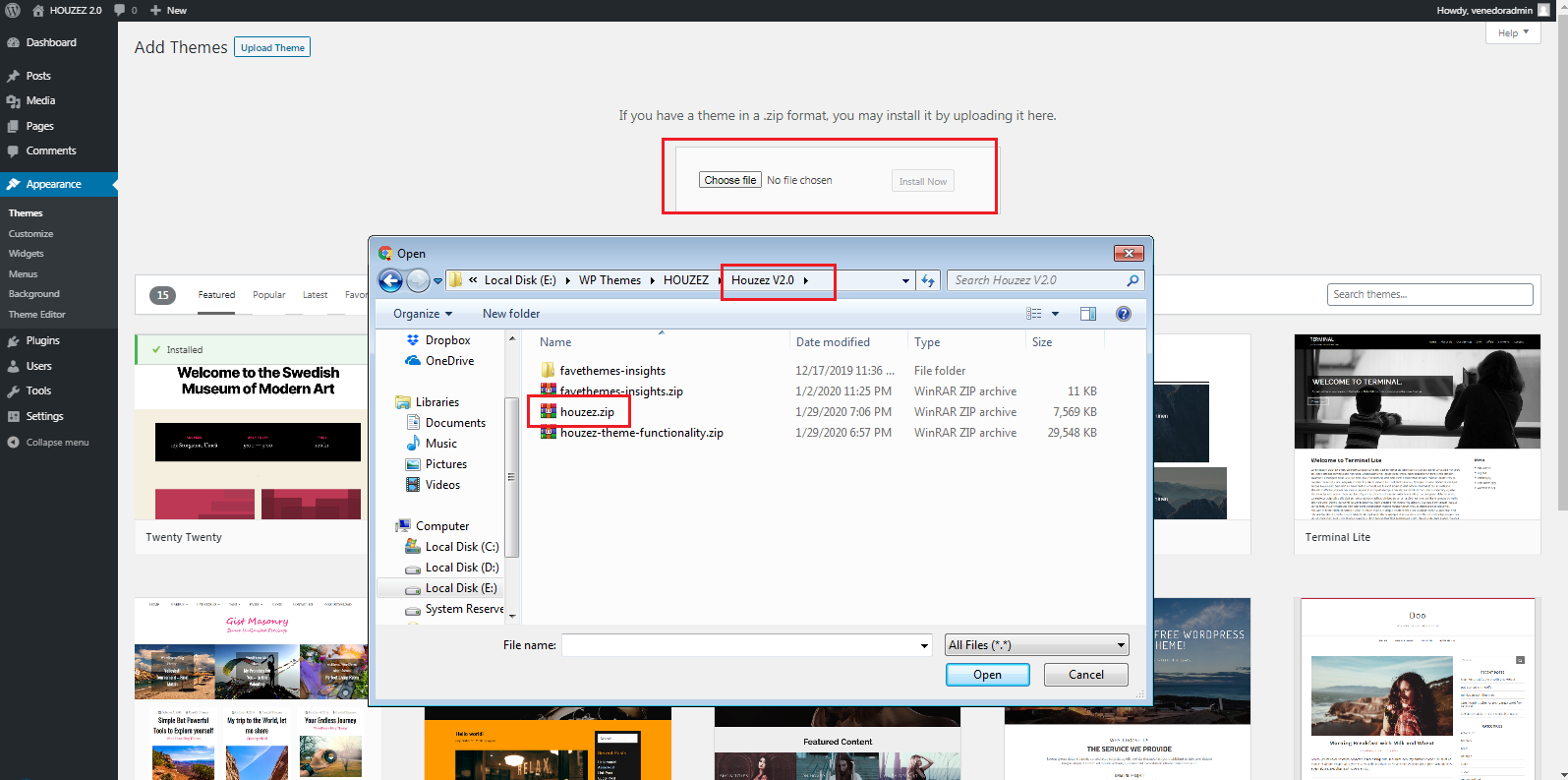Collapse the admin sidebar menu
This screenshot has width=1568, height=780.
pyautogui.click(x=57, y=443)
